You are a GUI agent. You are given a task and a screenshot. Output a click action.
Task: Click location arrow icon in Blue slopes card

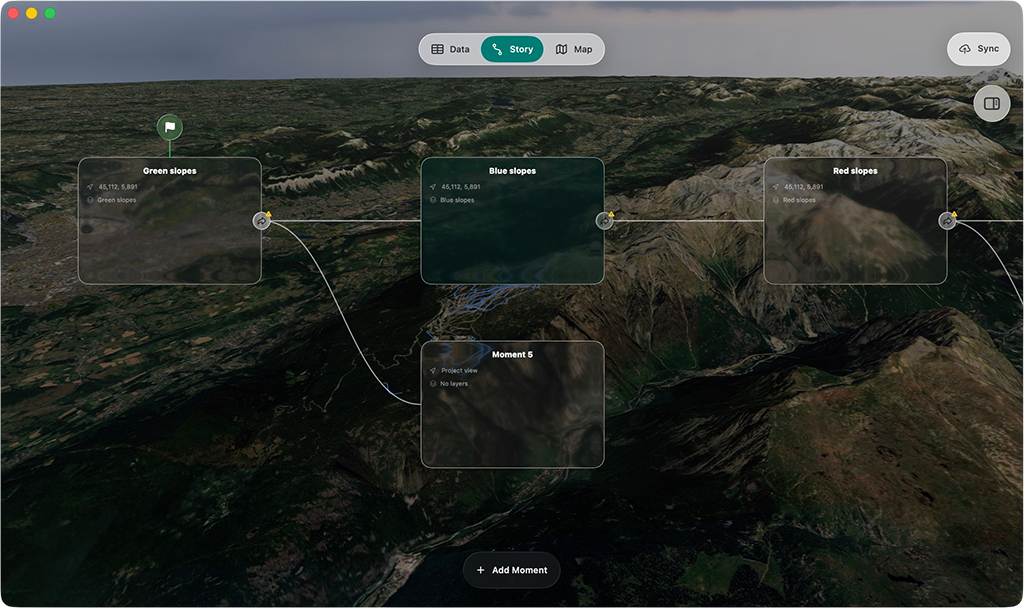(x=432, y=187)
